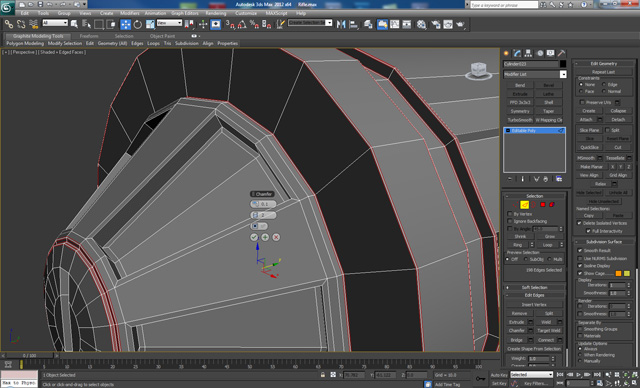Collapse the Edit Geometry rollout
The width and height of the screenshot is (640, 388).
(x=604, y=63)
